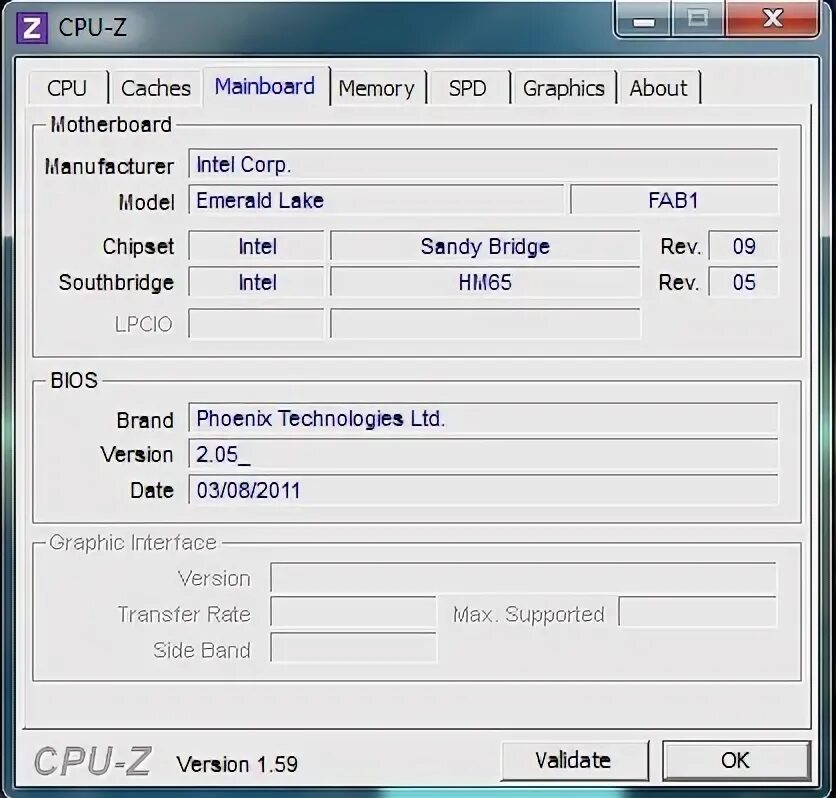Viewport: 836px width, 798px height.
Task: Select the Manufacturer field 'Intel Corp.'
Action: pyautogui.click(x=483, y=164)
